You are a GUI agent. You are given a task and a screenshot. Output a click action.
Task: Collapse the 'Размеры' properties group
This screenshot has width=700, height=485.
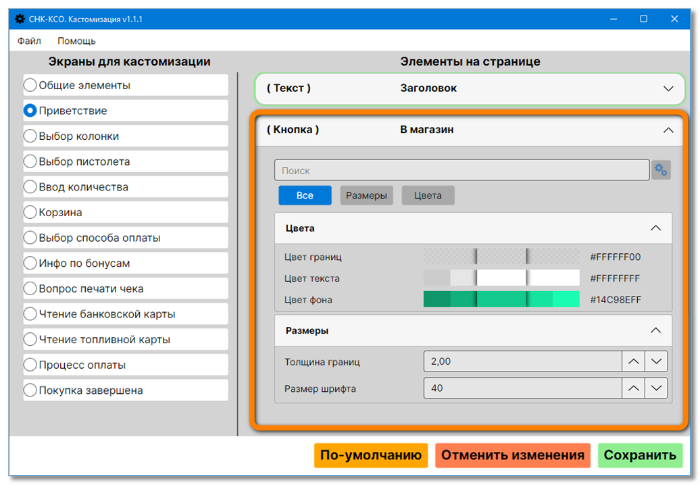click(655, 330)
